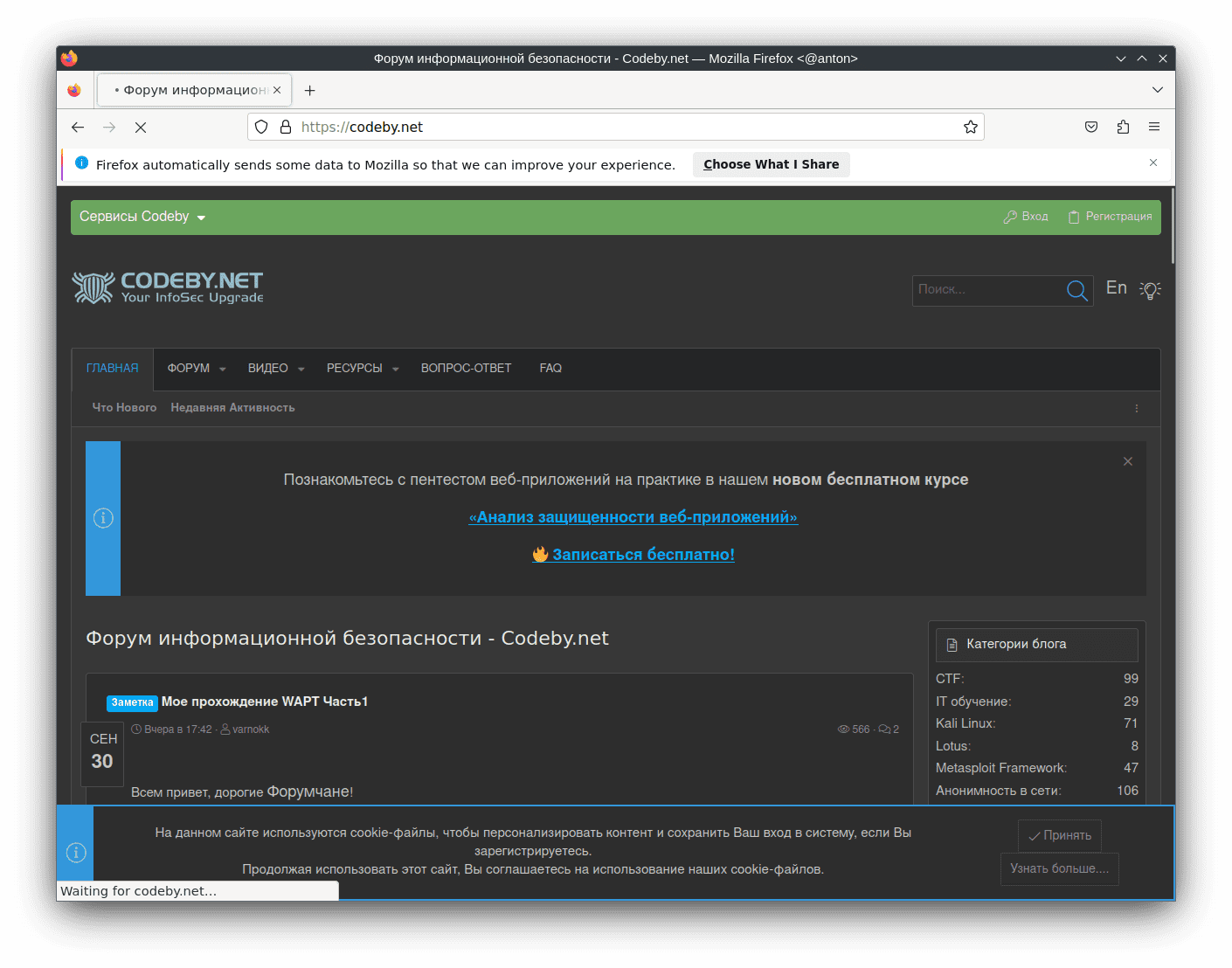Open the ВОПРОС-ОТВЕТ navigation tab

[466, 369]
